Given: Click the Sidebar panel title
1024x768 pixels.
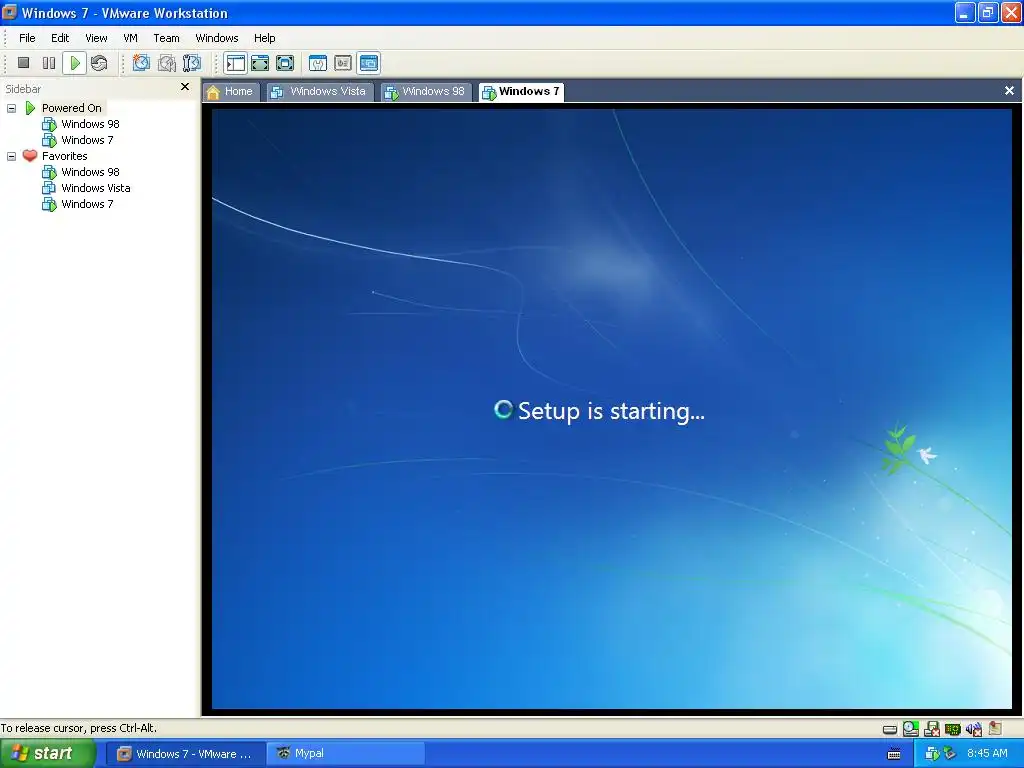Looking at the screenshot, I should (x=23, y=89).
